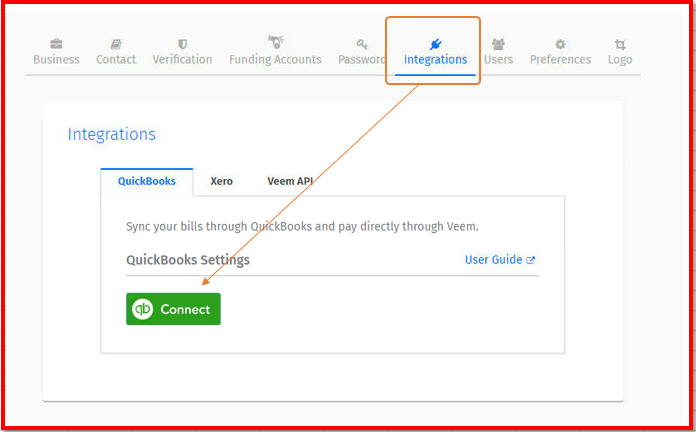Click the Preferences gear icon

pyautogui.click(x=561, y=44)
